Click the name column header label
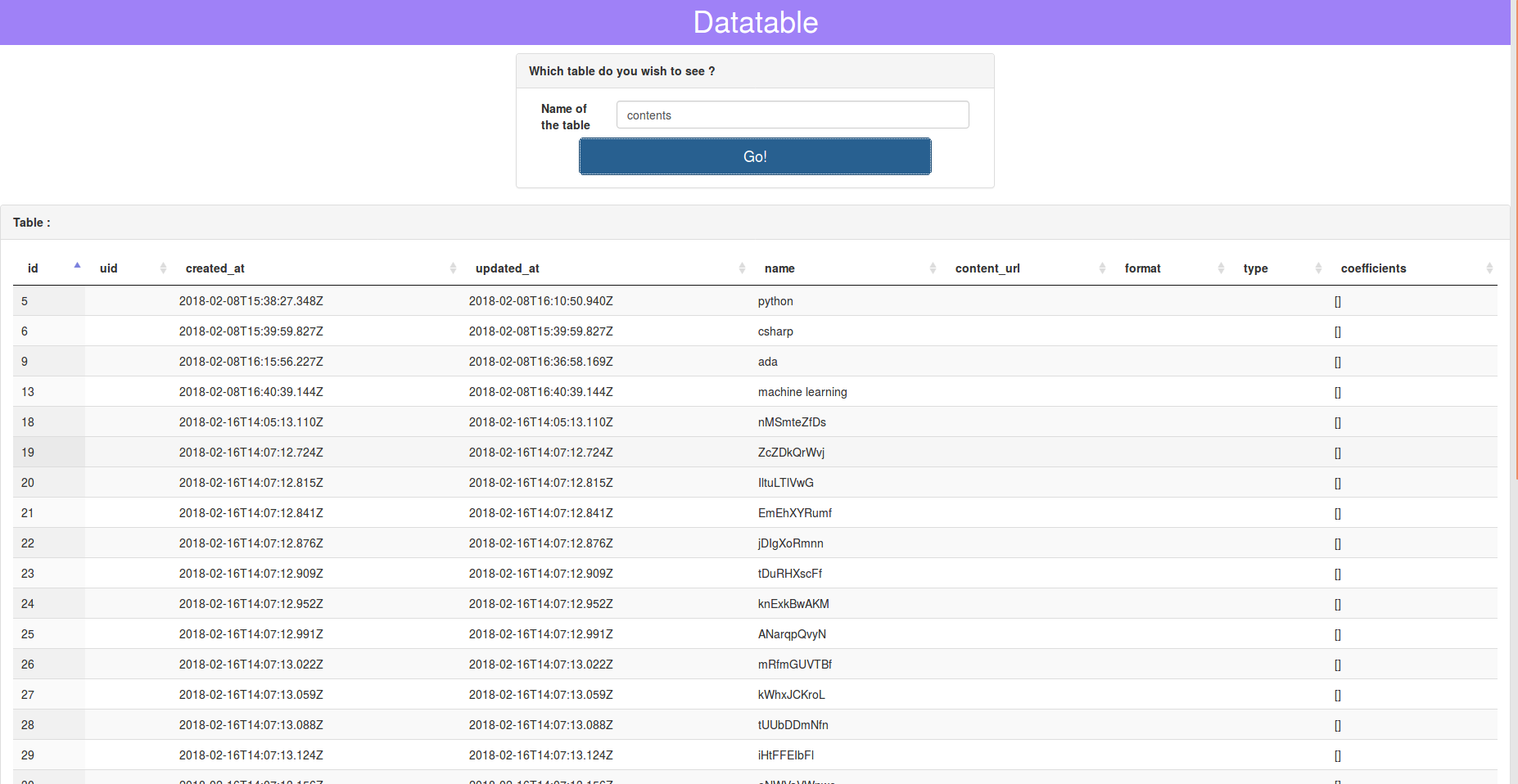The width and height of the screenshot is (1518, 784). point(779,268)
